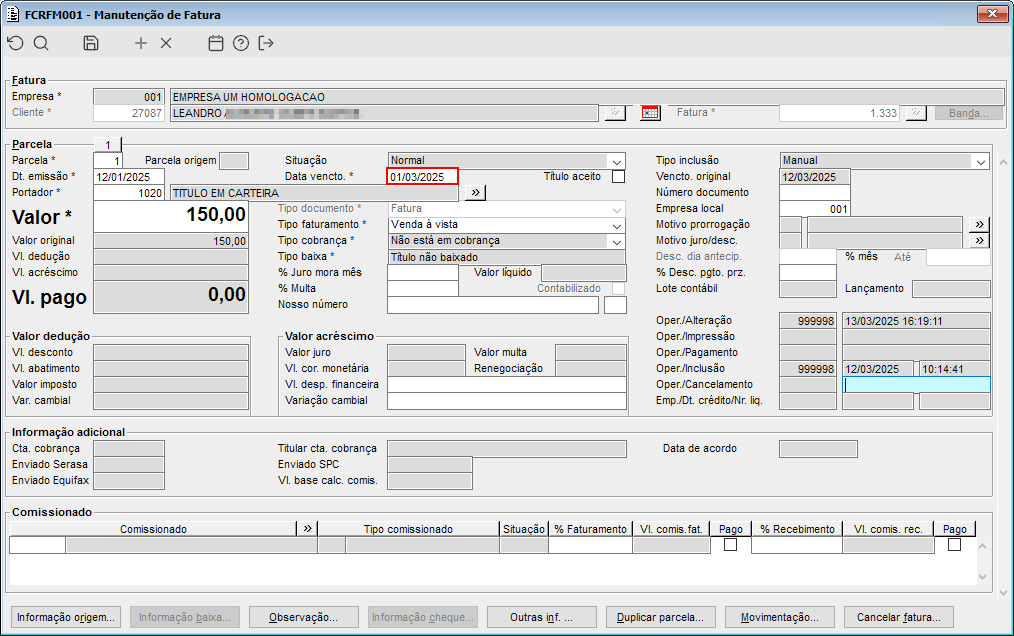Click the X delete icon in toolbar
The width and height of the screenshot is (1014, 636).
[166, 43]
